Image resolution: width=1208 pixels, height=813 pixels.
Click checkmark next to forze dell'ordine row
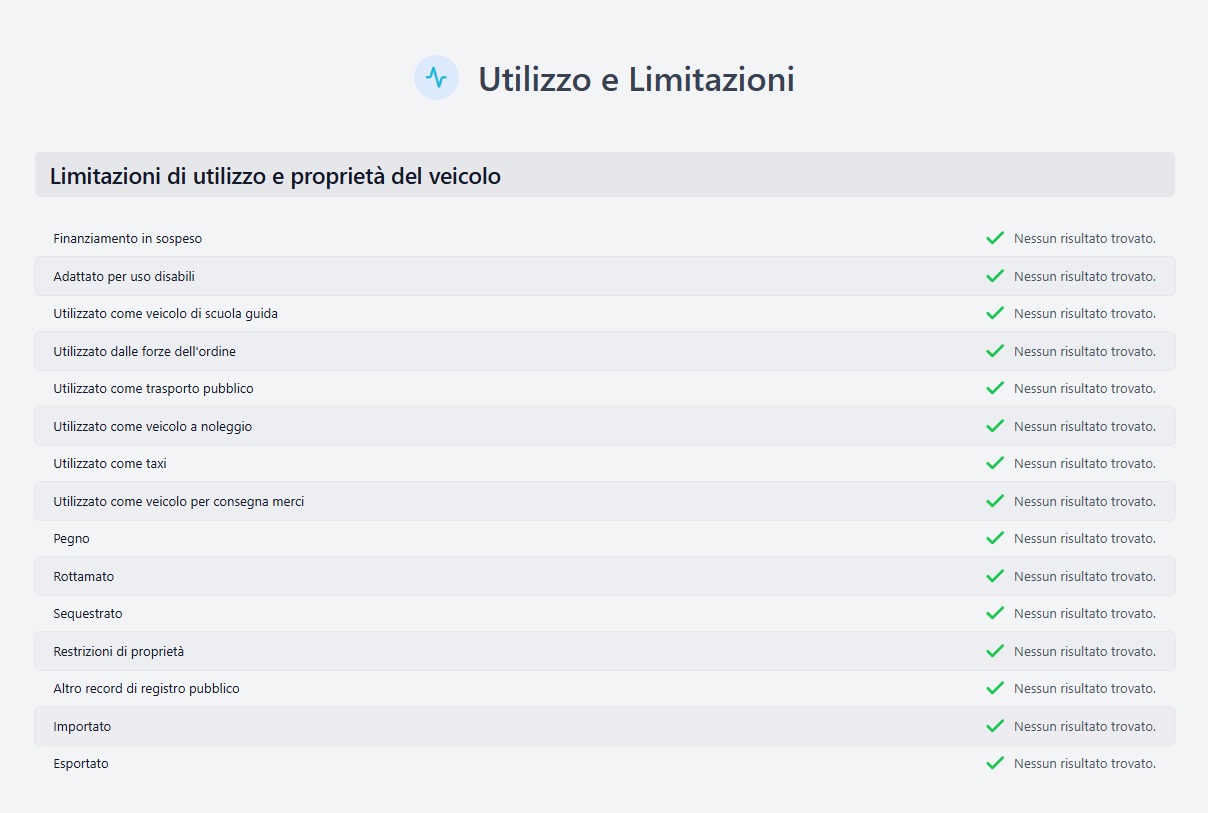pyautogui.click(x=995, y=351)
